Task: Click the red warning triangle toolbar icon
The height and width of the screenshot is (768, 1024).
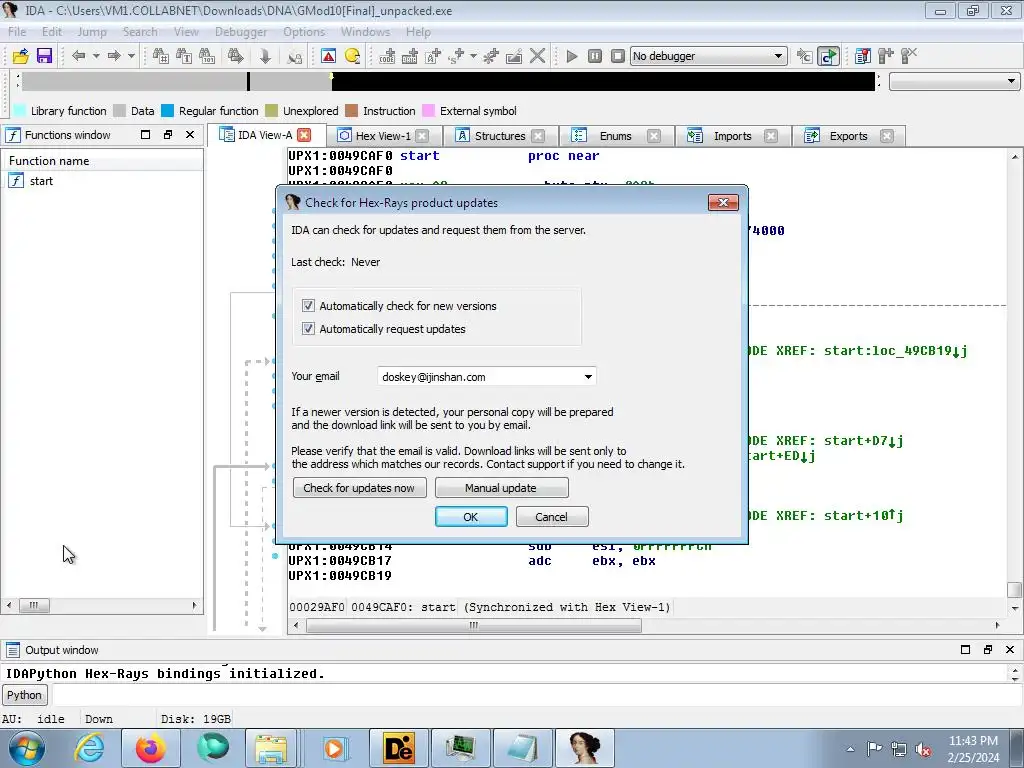Action: [328, 56]
